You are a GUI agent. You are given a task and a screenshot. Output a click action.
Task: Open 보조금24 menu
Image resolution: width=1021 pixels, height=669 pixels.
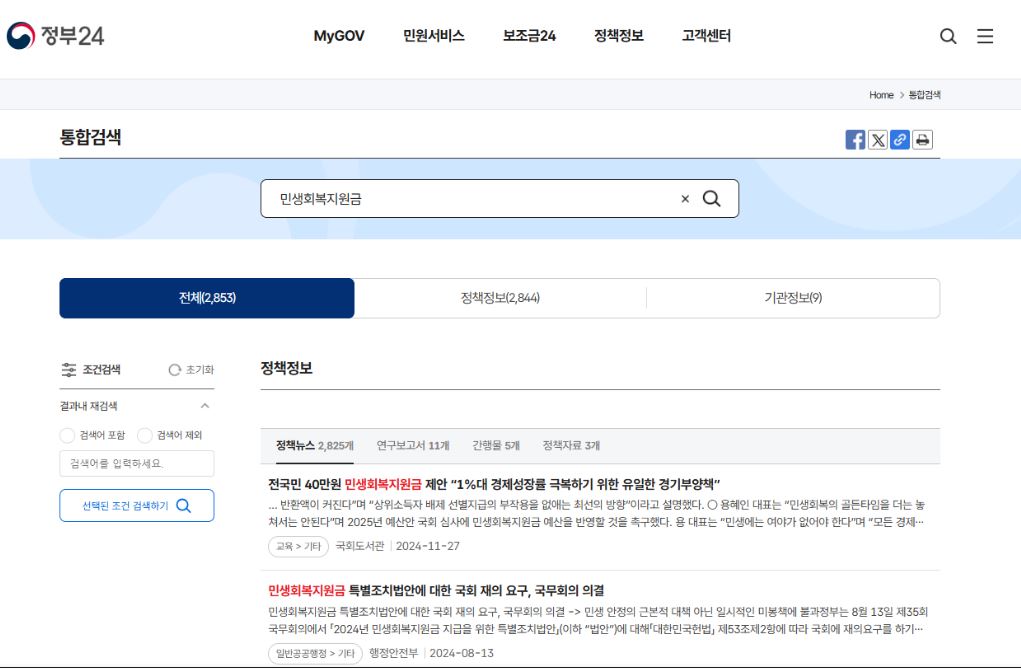click(529, 36)
